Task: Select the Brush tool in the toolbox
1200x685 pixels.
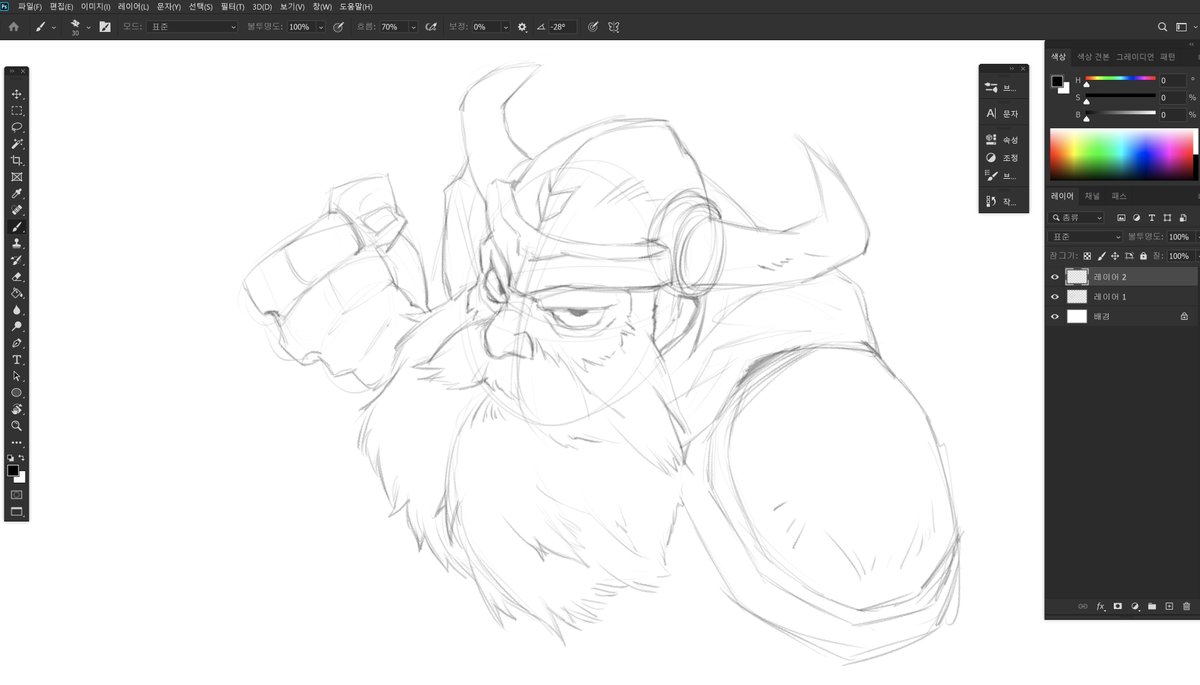Action: [17, 227]
